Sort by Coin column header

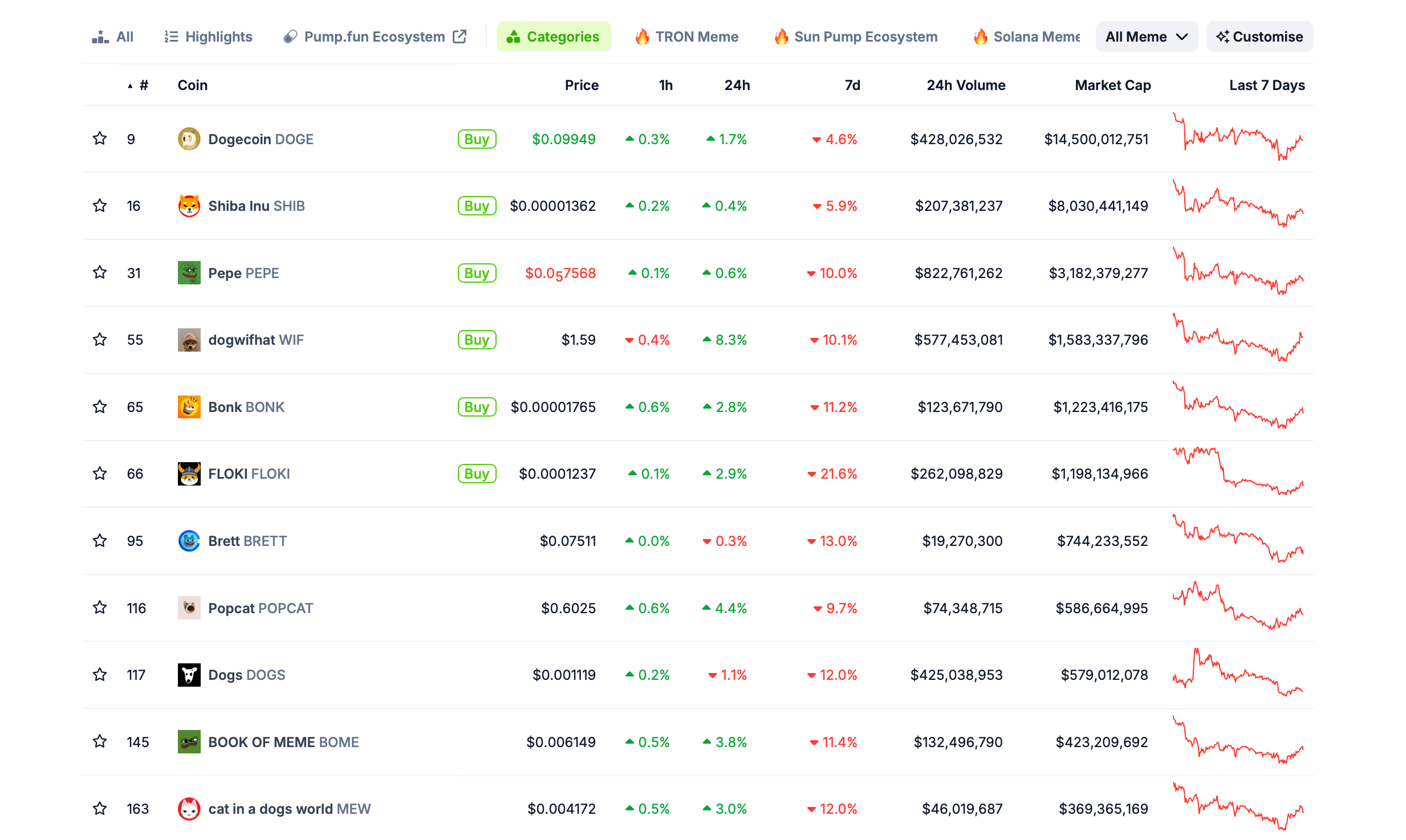[192, 85]
